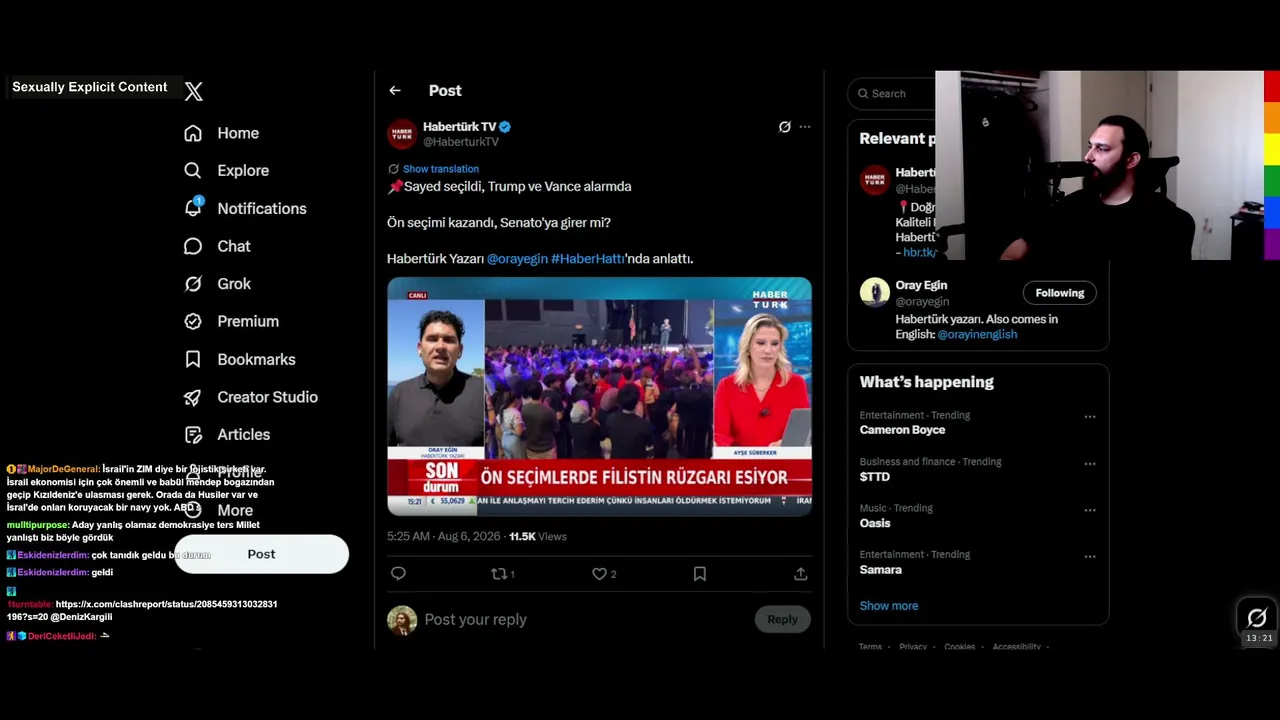Open Oray Egin's avatar in Relevant people

click(875, 292)
